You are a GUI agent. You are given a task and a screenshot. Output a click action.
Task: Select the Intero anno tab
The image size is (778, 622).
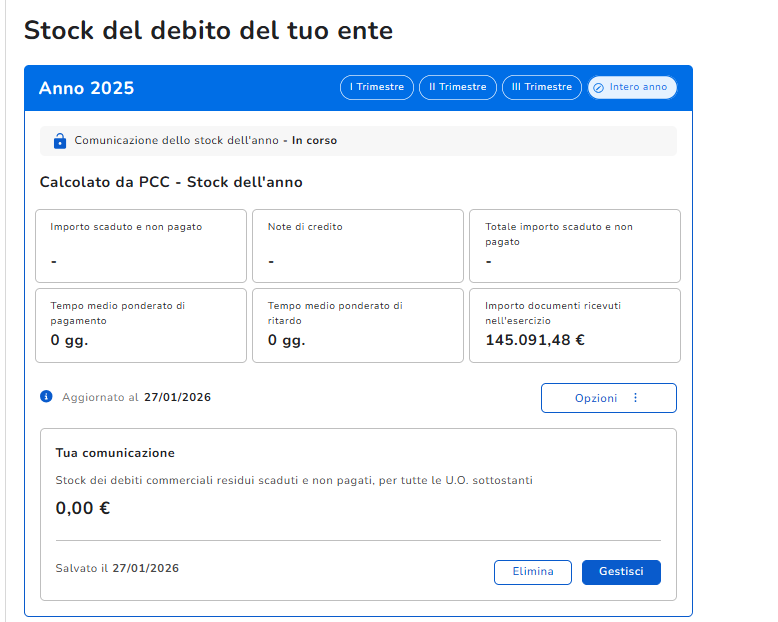click(631, 88)
